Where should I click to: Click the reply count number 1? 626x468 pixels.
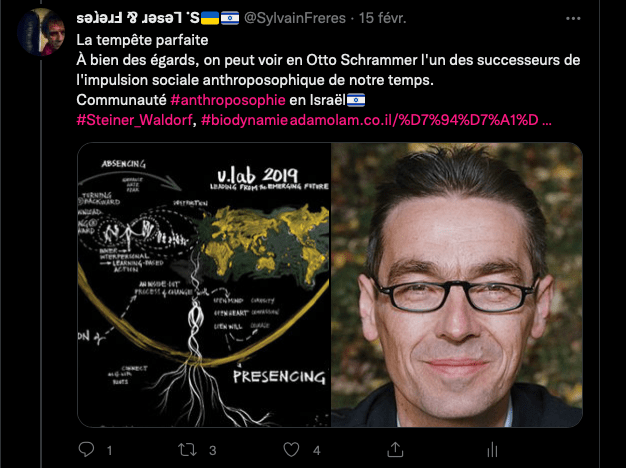(x=109, y=451)
